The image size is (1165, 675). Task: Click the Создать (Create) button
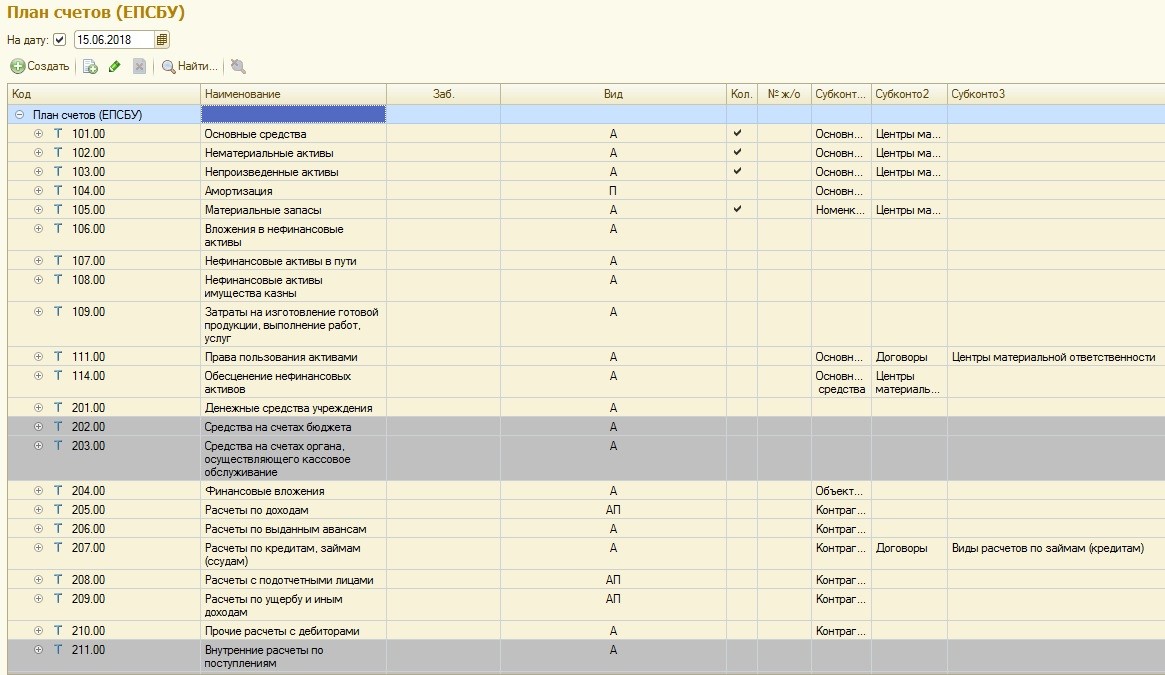pyautogui.click(x=40, y=67)
